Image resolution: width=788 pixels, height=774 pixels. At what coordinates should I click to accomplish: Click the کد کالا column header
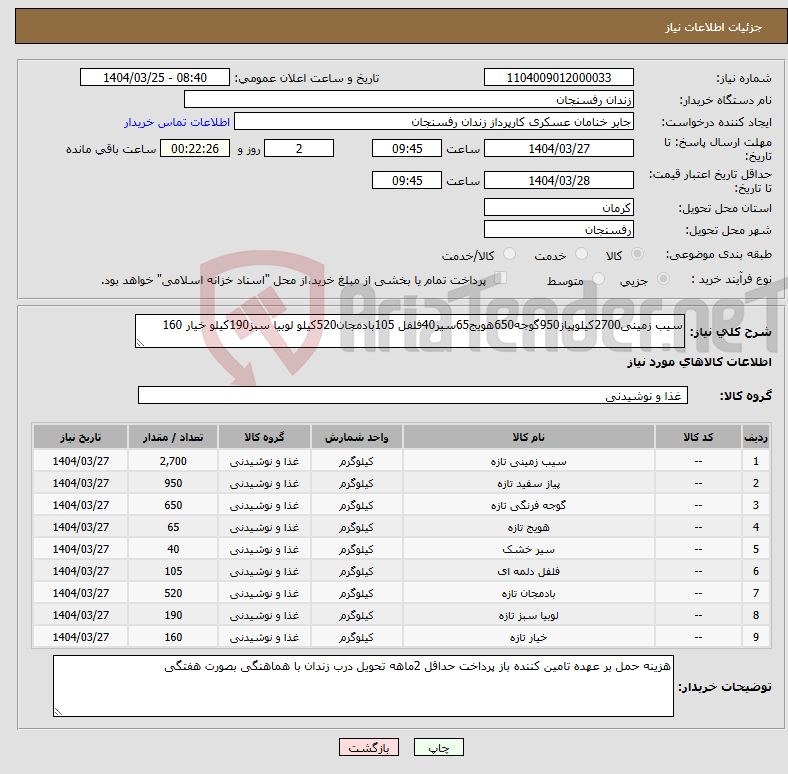698,437
